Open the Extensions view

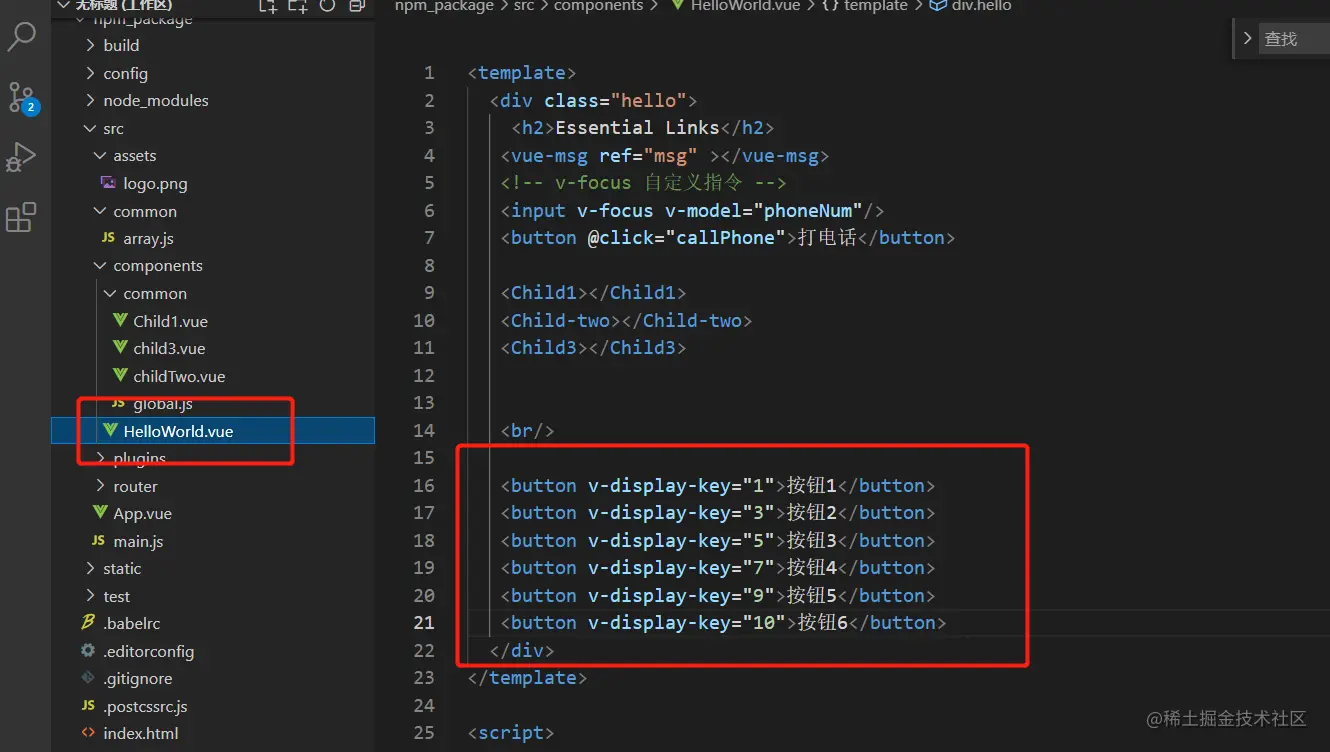click(x=21, y=217)
